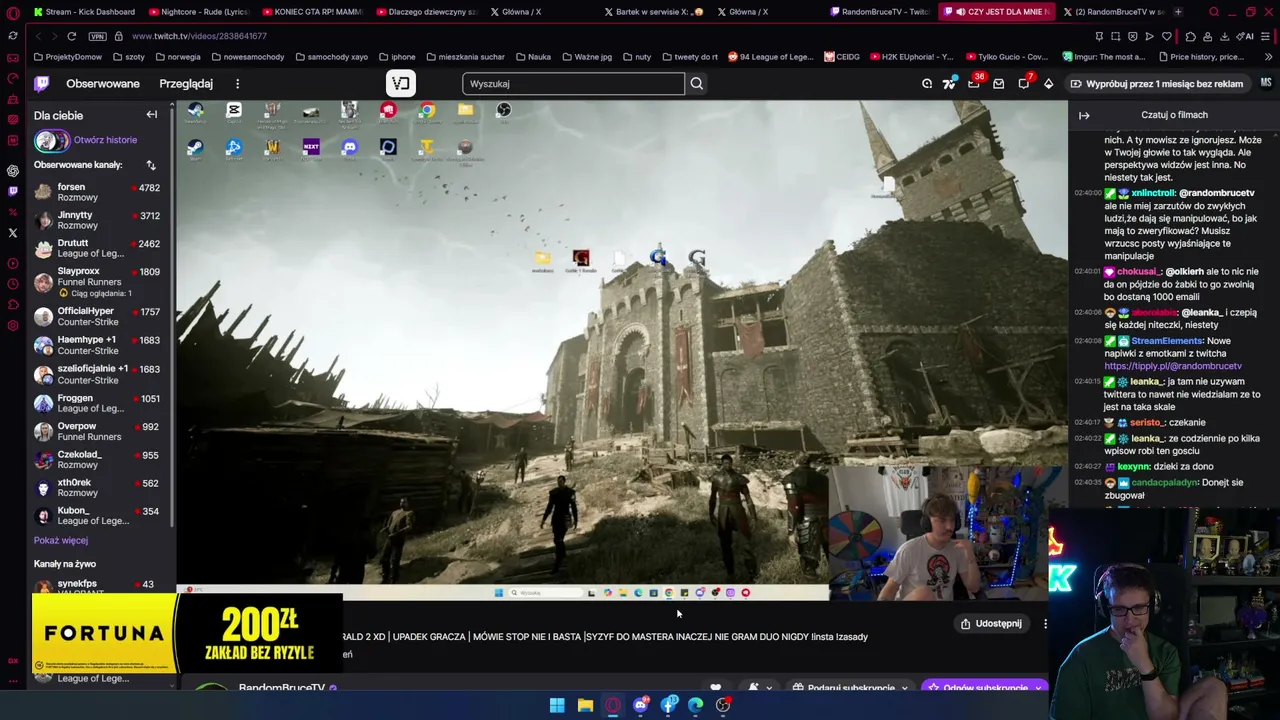Open the Twitch envelope messages icon

tap(998, 84)
